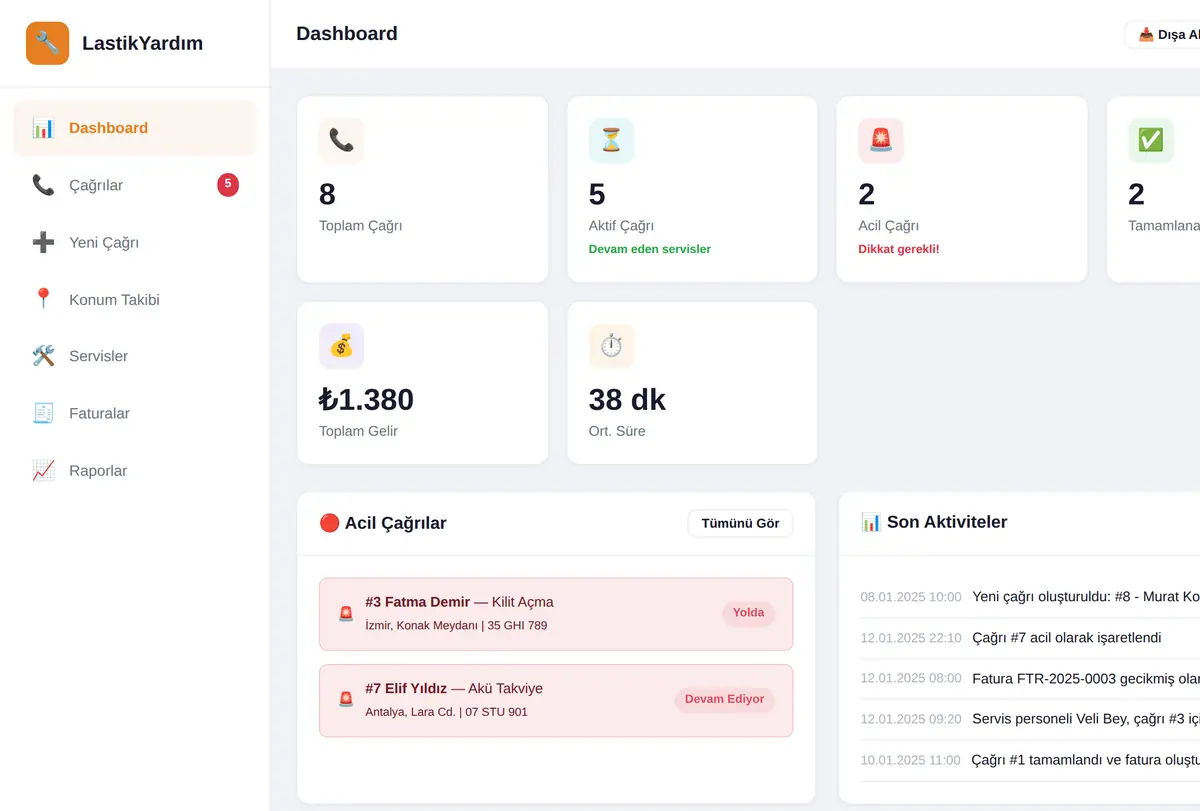
Task: Click the ₺1.380 Toplam Gelir value
Action: click(x=366, y=400)
